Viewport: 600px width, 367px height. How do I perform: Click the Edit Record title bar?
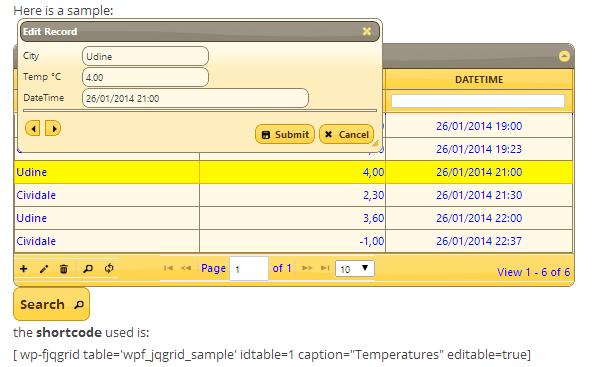coord(199,31)
